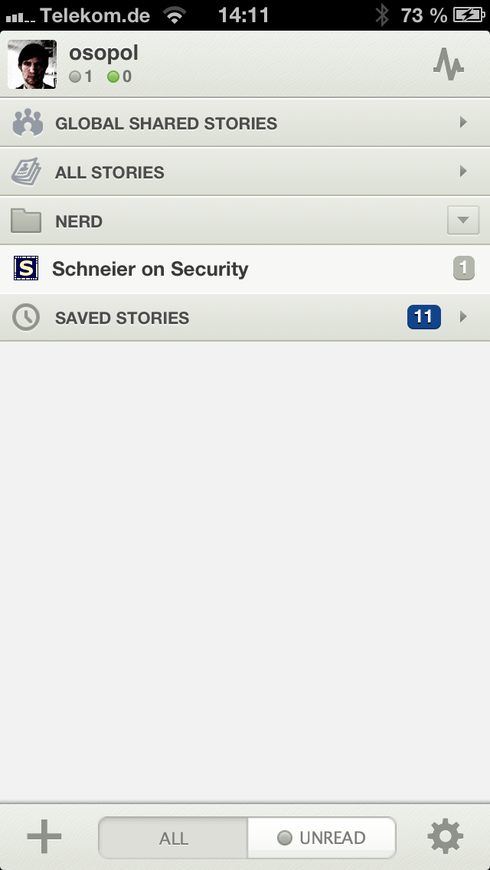Add a new site with plus icon
This screenshot has height=870, width=490.
coord(44,837)
